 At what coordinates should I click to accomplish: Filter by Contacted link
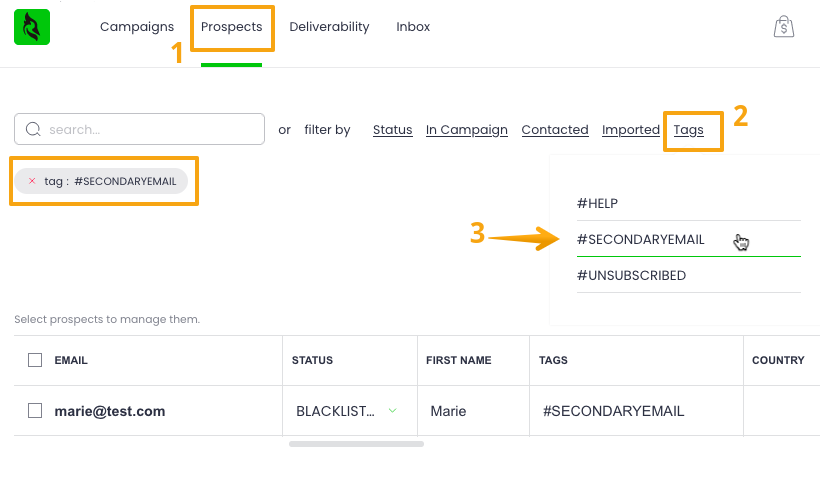[x=555, y=130]
